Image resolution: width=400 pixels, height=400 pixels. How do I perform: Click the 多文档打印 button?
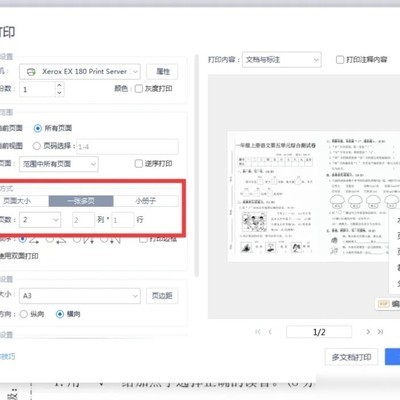click(x=351, y=357)
